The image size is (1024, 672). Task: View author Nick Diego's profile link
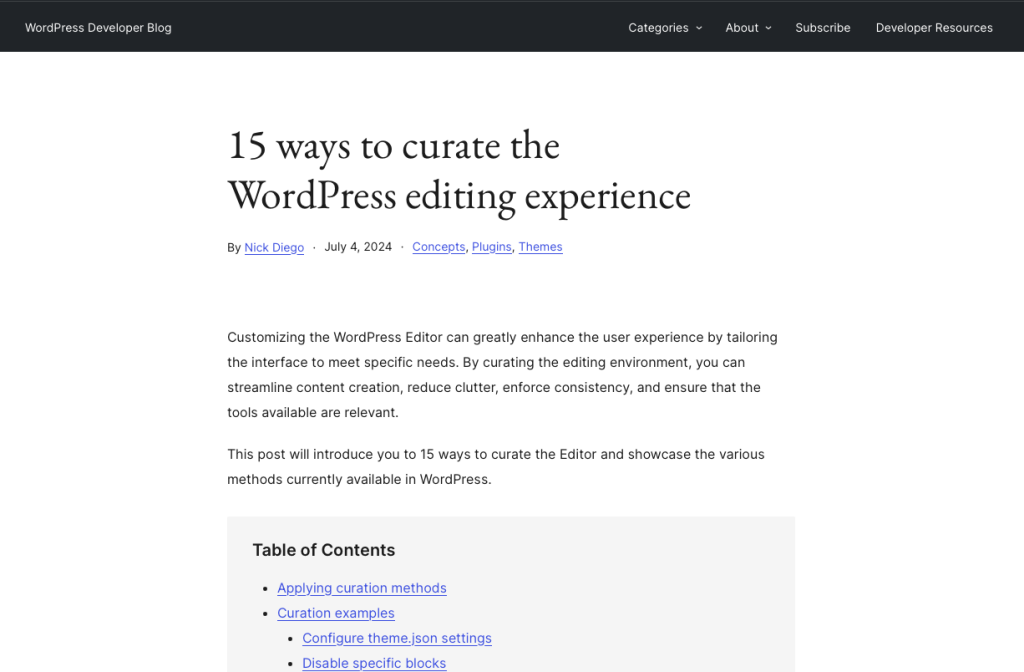274,248
